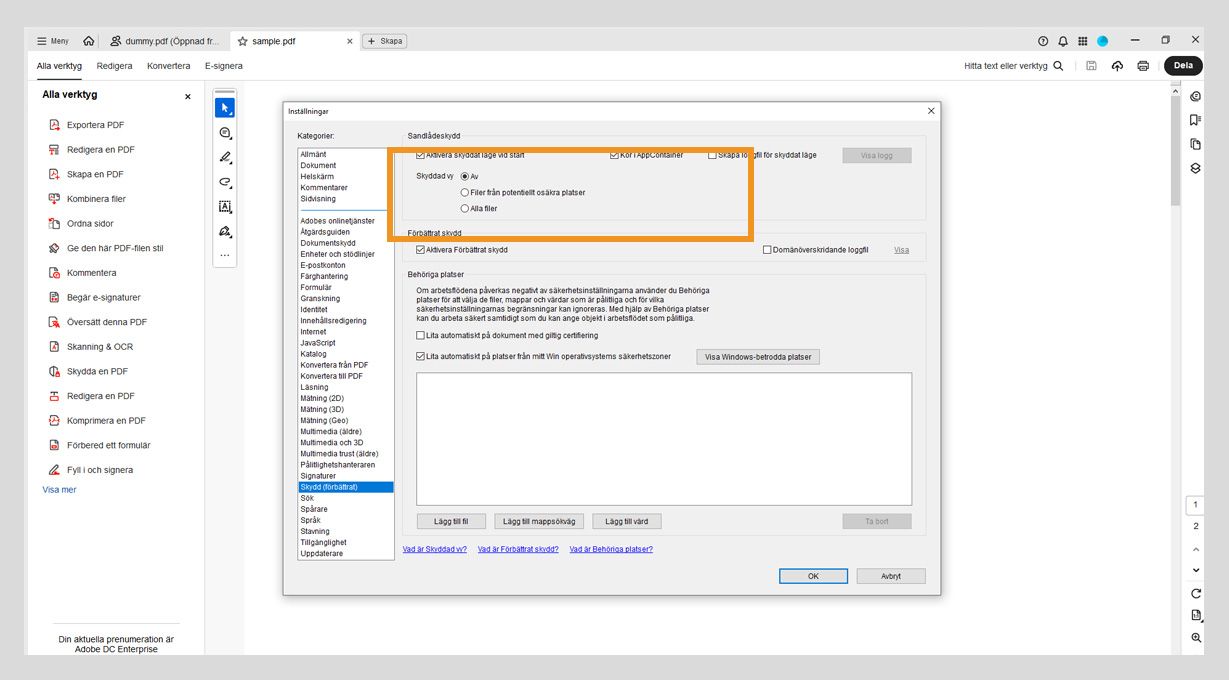
Task: Click the cloud upload icon
Action: pos(1117,66)
